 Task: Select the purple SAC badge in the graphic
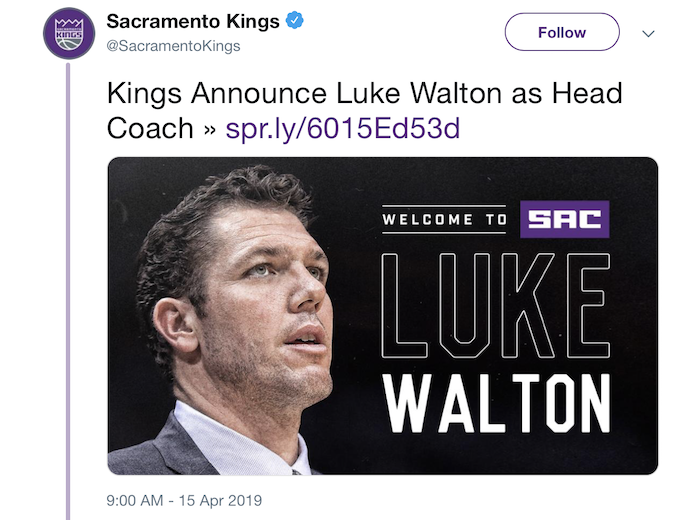pyautogui.click(x=565, y=219)
